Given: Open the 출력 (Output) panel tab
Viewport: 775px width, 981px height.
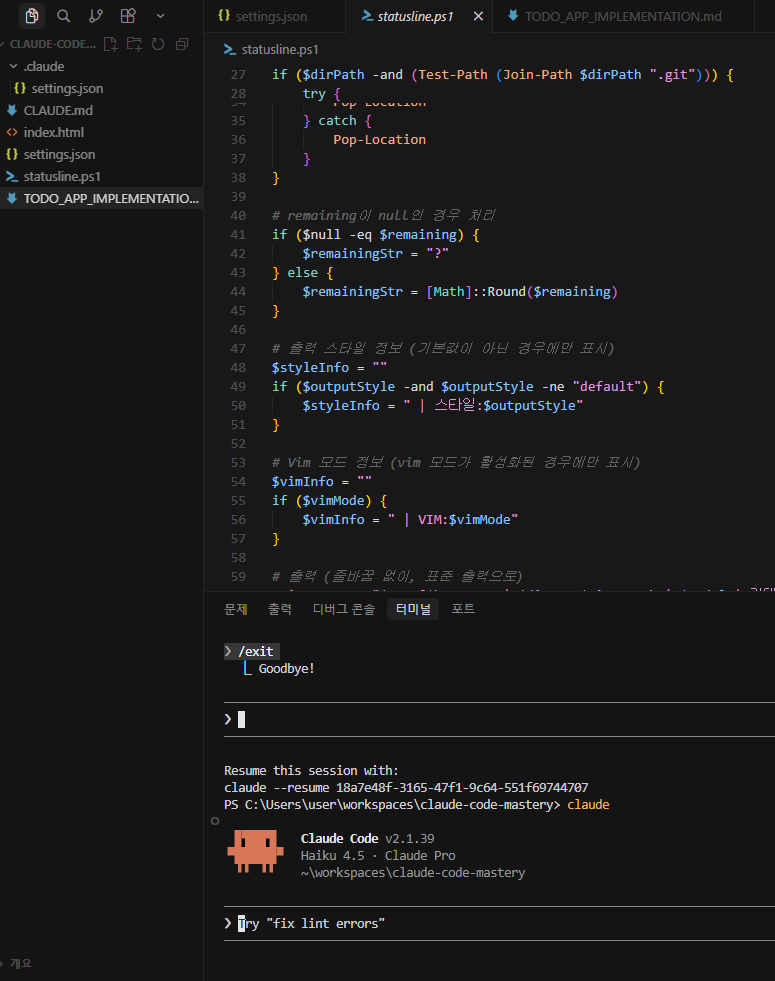Looking at the screenshot, I should tap(280, 609).
